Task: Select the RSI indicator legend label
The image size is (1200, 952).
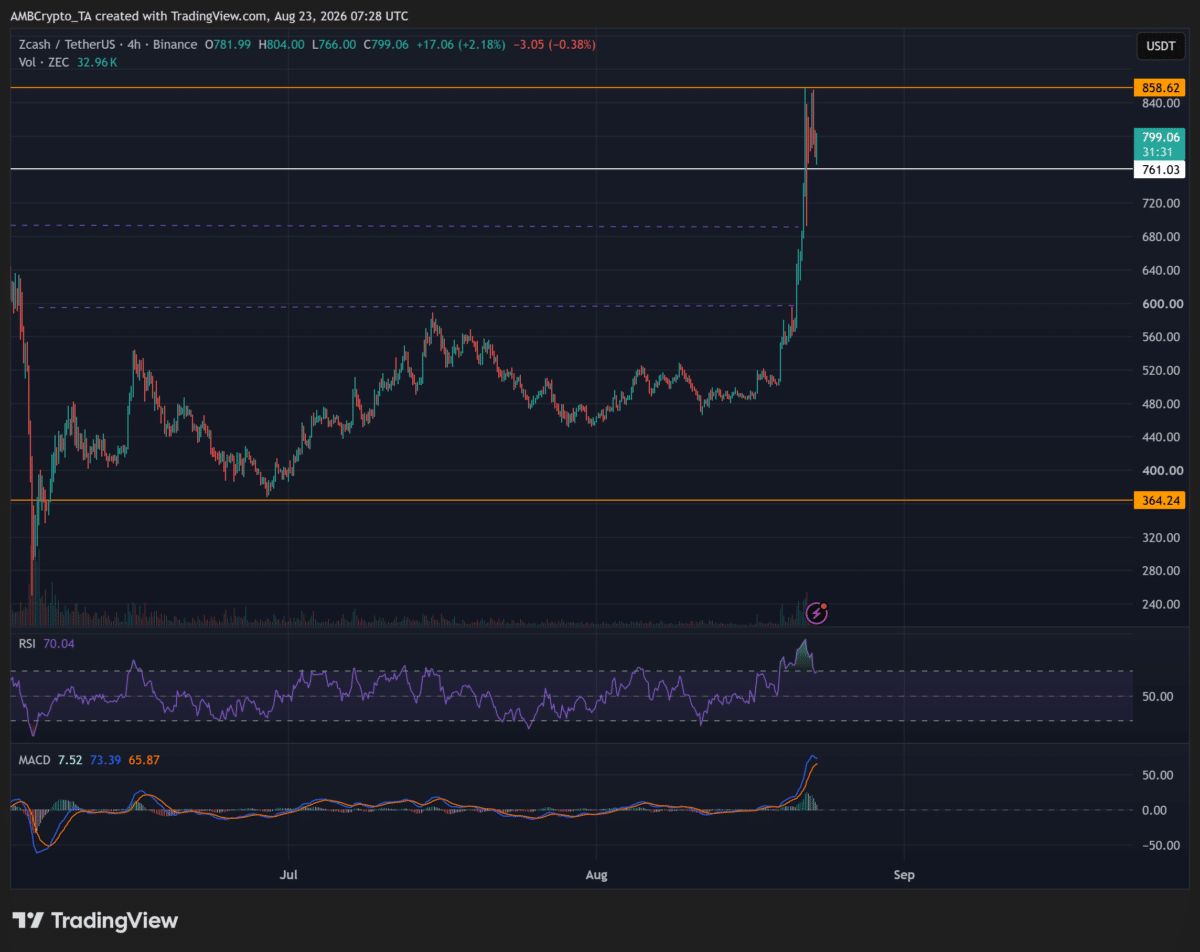Action: (x=28, y=645)
